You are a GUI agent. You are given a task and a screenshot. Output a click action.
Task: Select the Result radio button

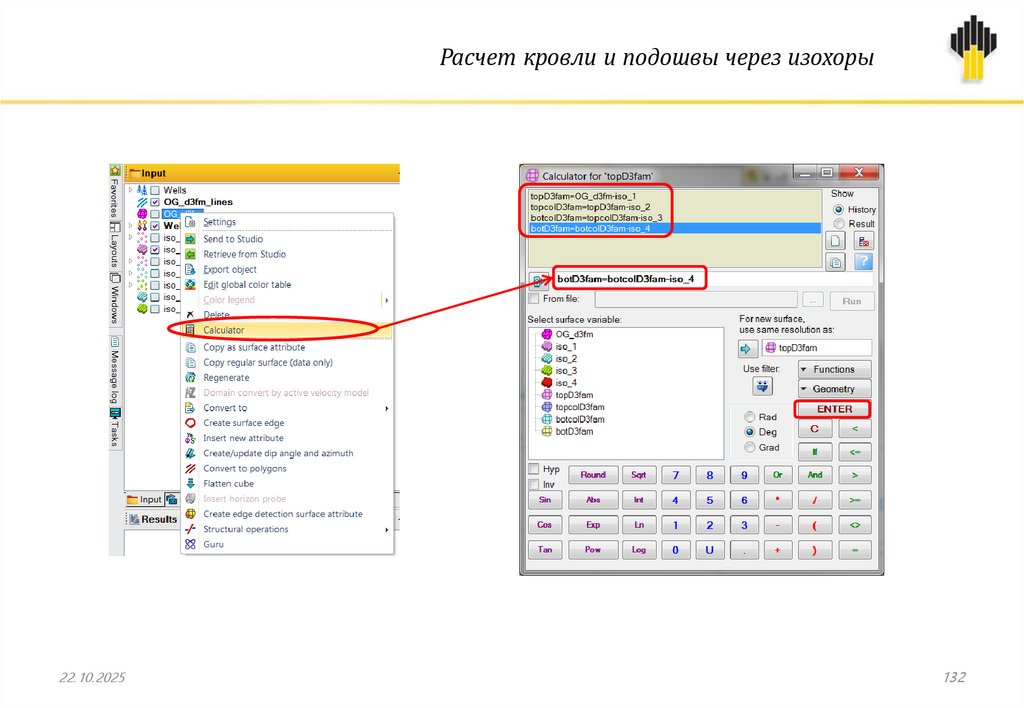839,224
